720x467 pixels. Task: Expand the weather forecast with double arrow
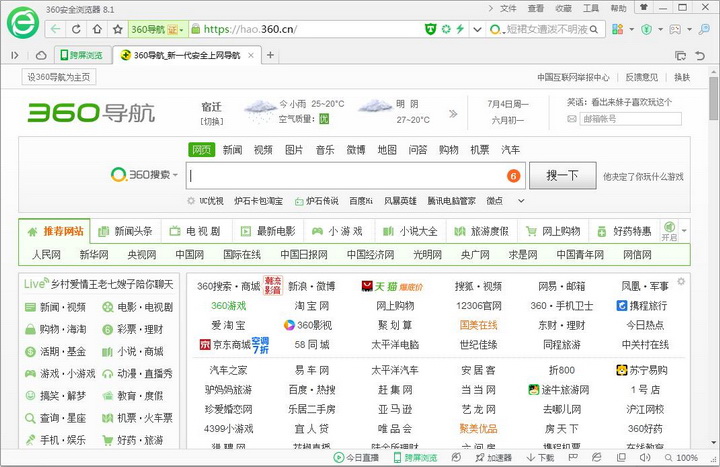pos(452,113)
